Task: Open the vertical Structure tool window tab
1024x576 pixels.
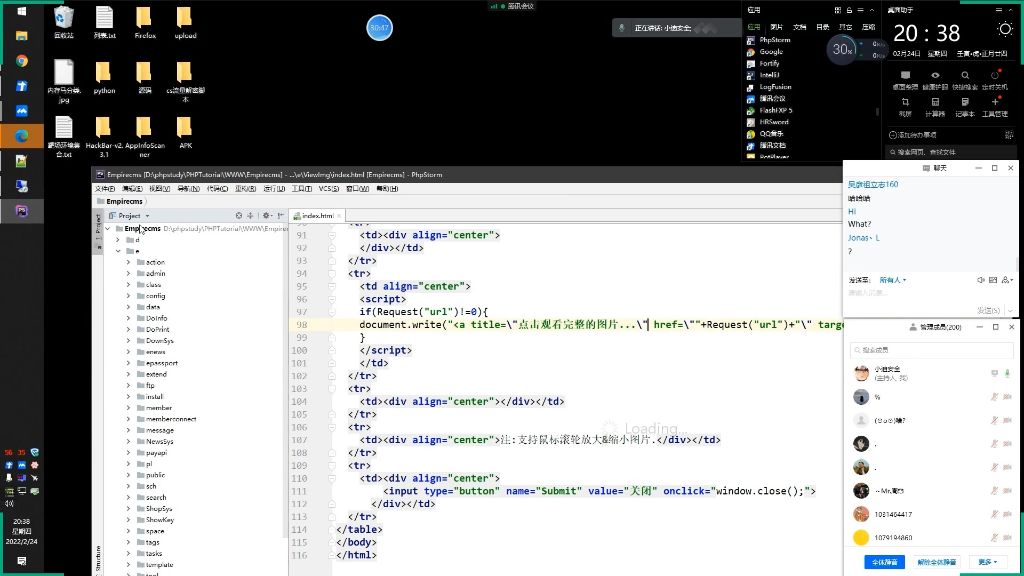Action: point(99,558)
